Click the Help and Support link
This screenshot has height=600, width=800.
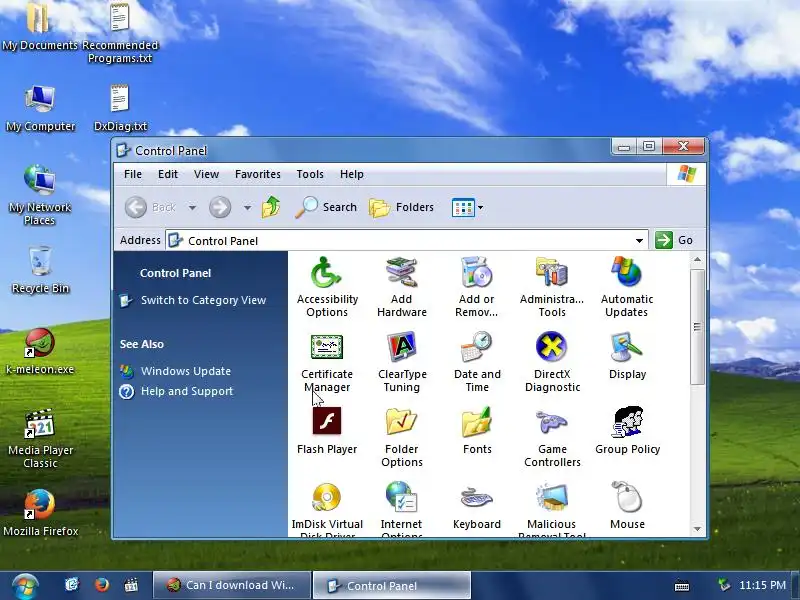[187, 391]
